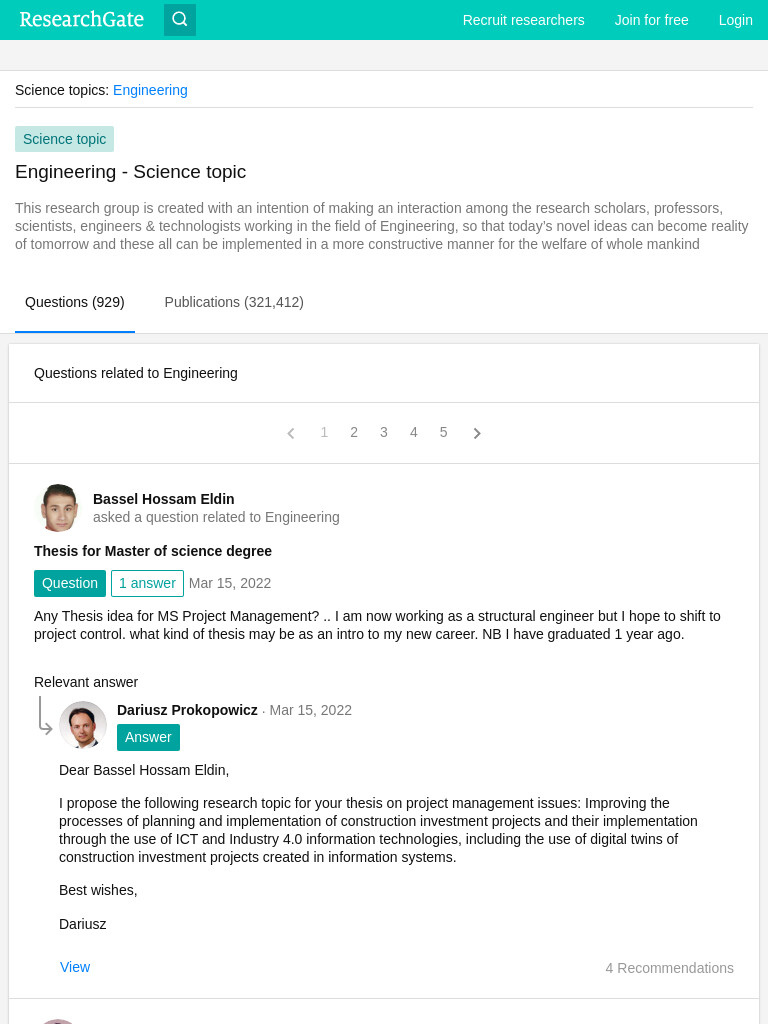Open the Recruit researchers link

[x=523, y=20]
